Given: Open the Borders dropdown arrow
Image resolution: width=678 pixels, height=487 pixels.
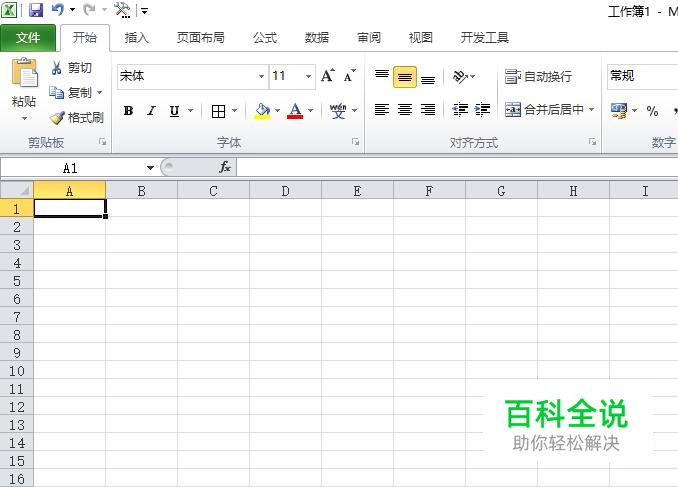Looking at the screenshot, I should click(234, 111).
